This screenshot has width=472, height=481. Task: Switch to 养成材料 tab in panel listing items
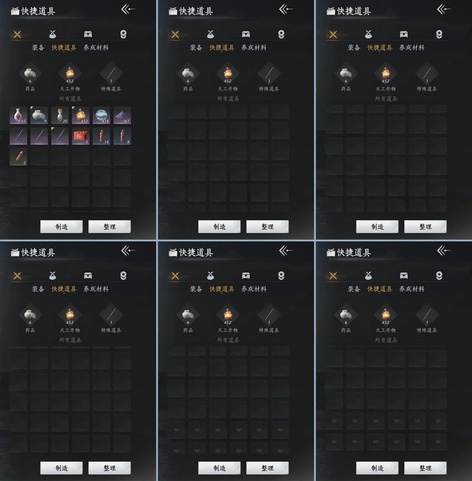click(96, 48)
